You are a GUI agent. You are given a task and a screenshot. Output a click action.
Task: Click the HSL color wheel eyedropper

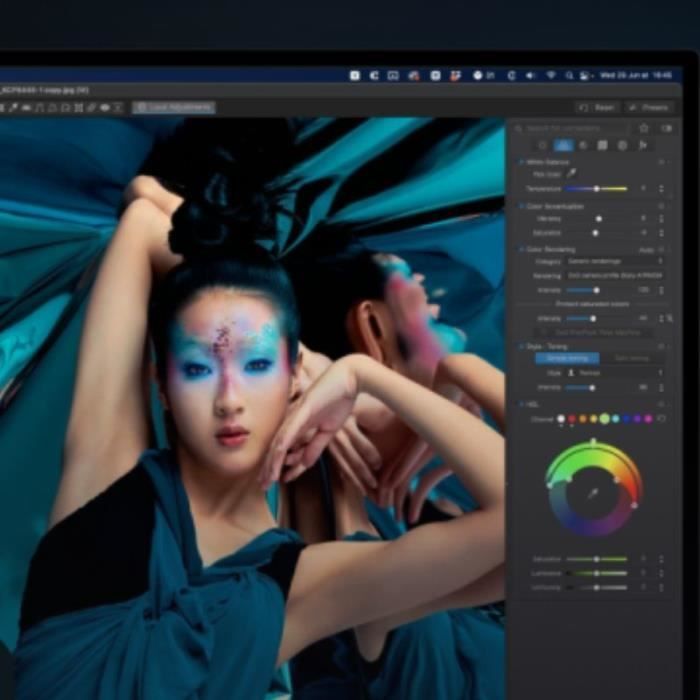tap(593, 494)
